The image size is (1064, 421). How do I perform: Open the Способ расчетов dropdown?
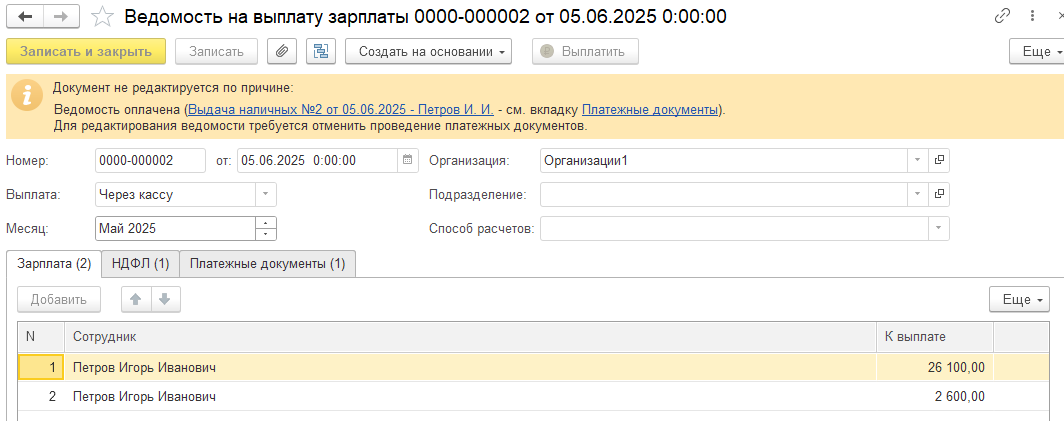pyautogui.click(x=938, y=228)
